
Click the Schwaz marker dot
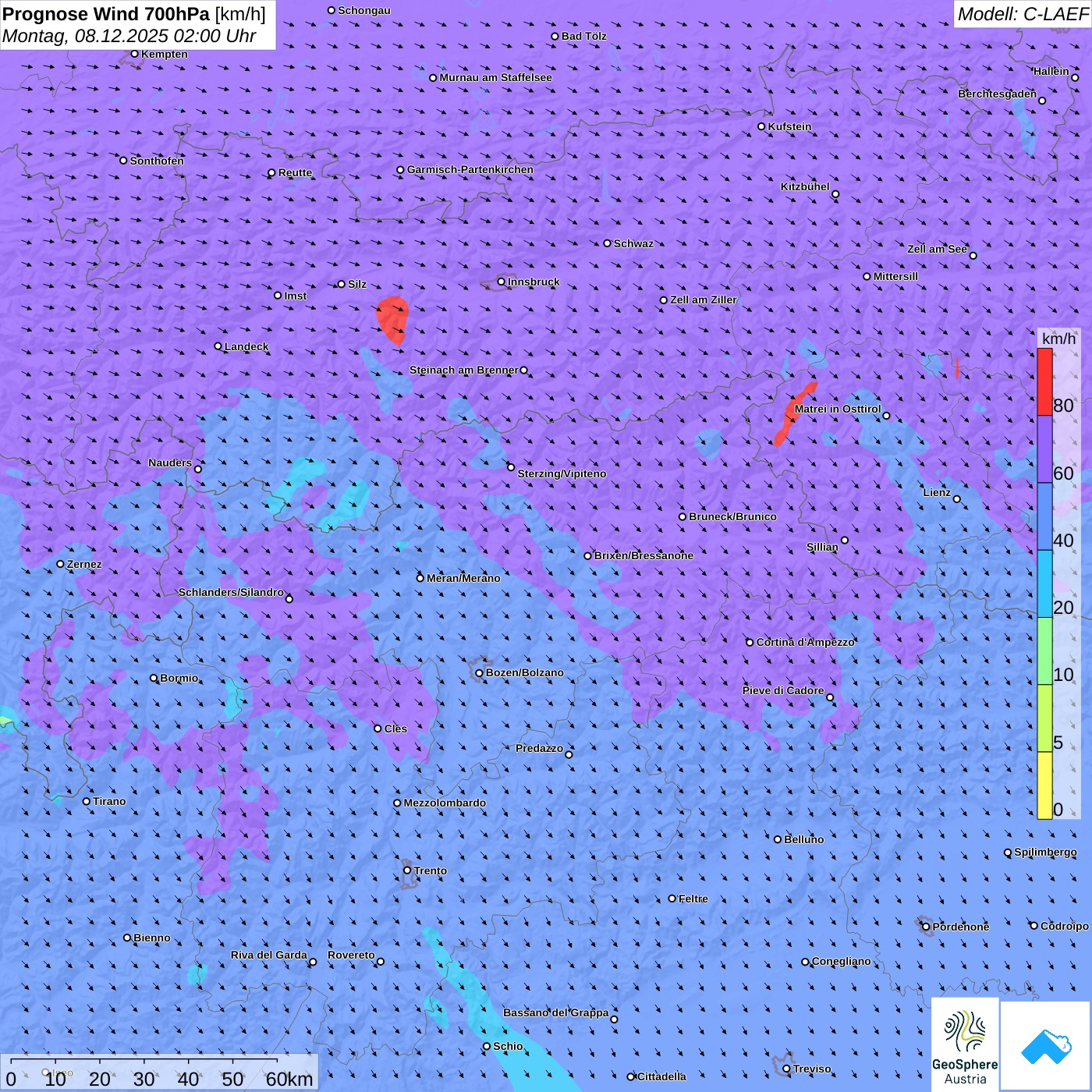pos(608,243)
